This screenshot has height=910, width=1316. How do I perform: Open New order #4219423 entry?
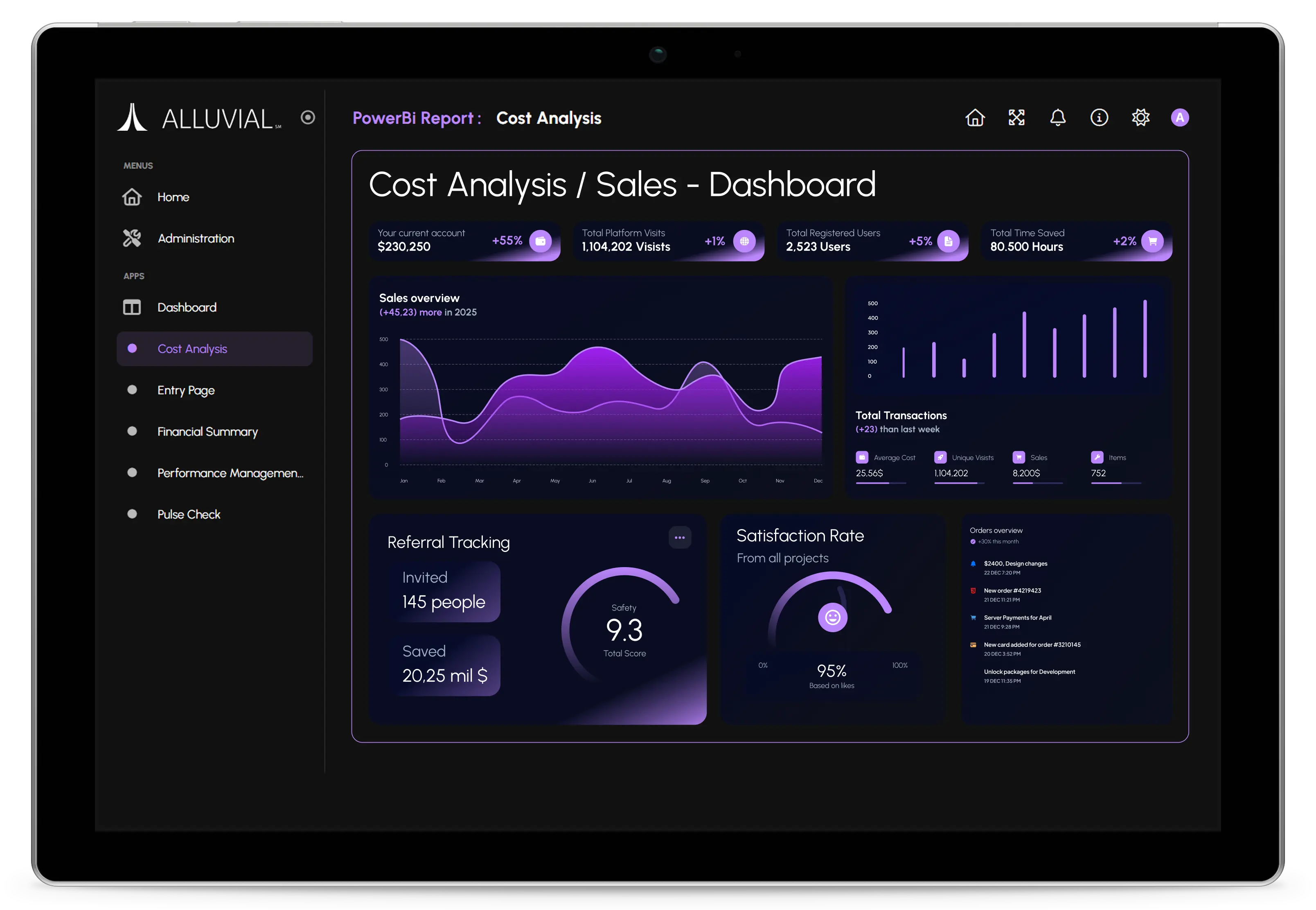1012,591
